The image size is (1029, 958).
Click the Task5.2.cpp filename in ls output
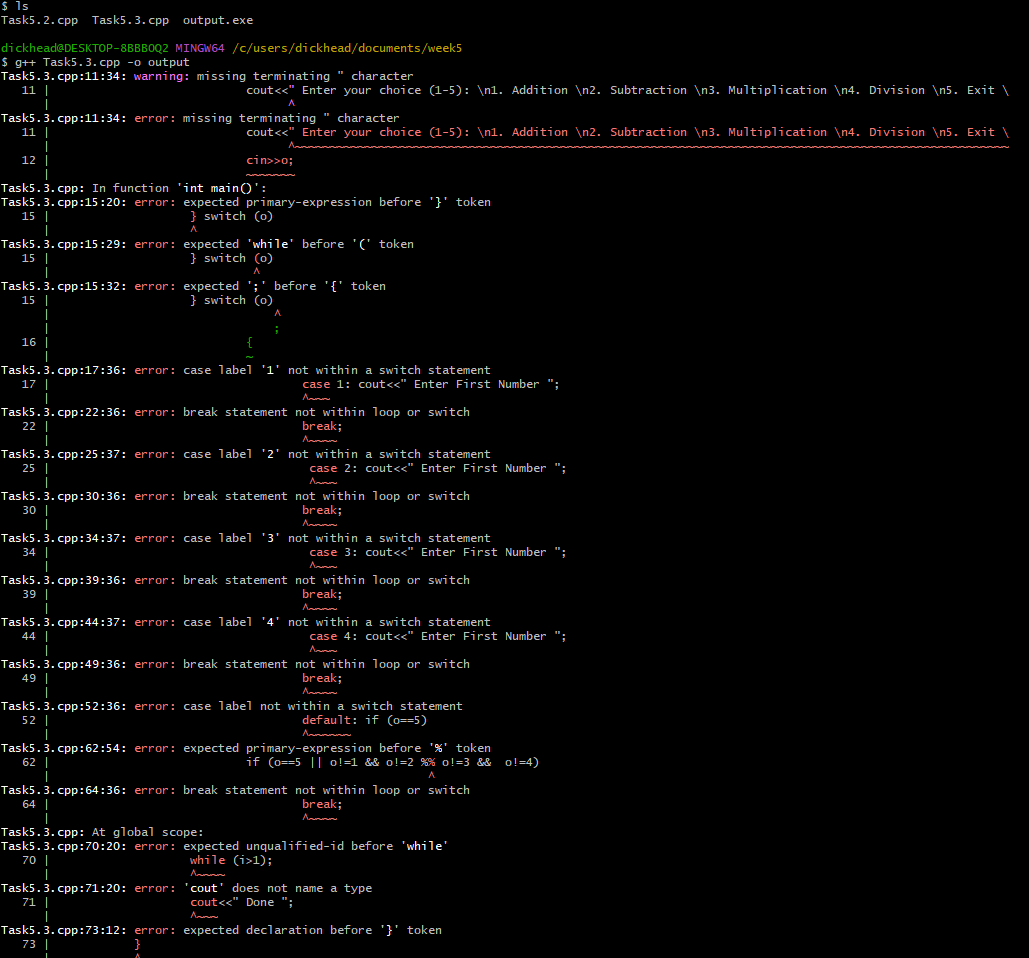point(39,19)
